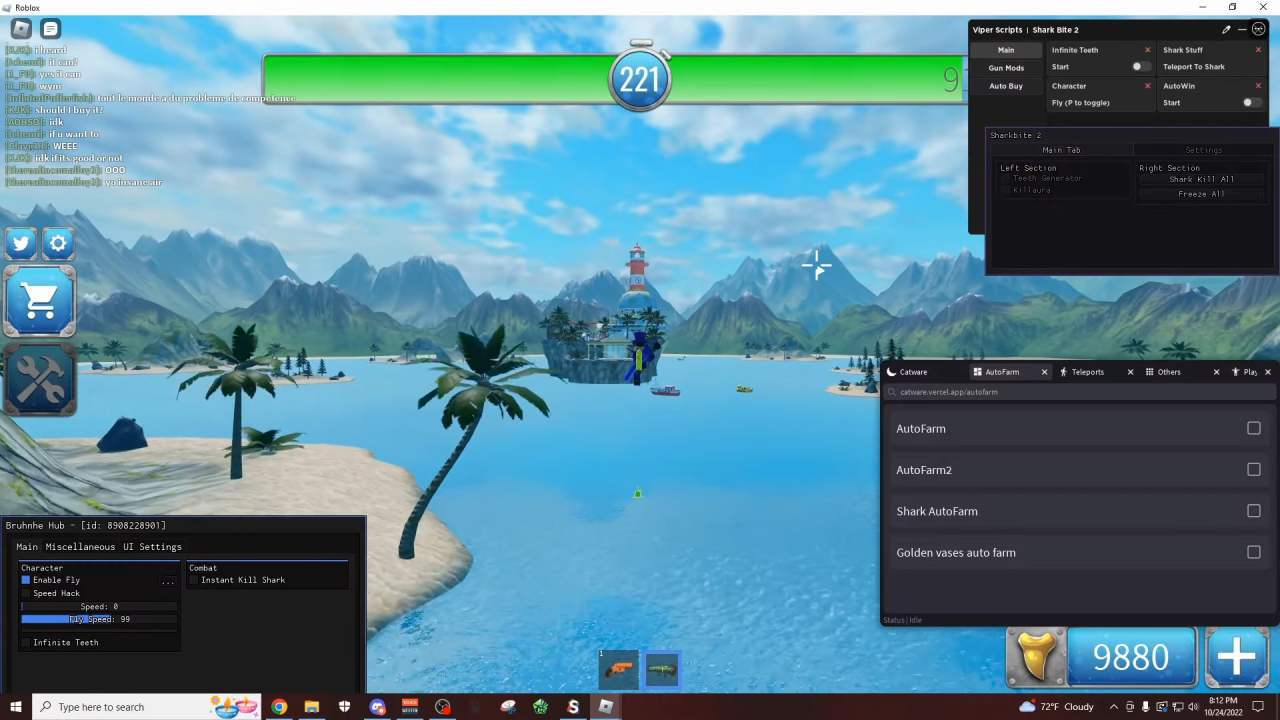Click the Catware address bar
This screenshot has width=1280, height=720.
(x=1078, y=392)
